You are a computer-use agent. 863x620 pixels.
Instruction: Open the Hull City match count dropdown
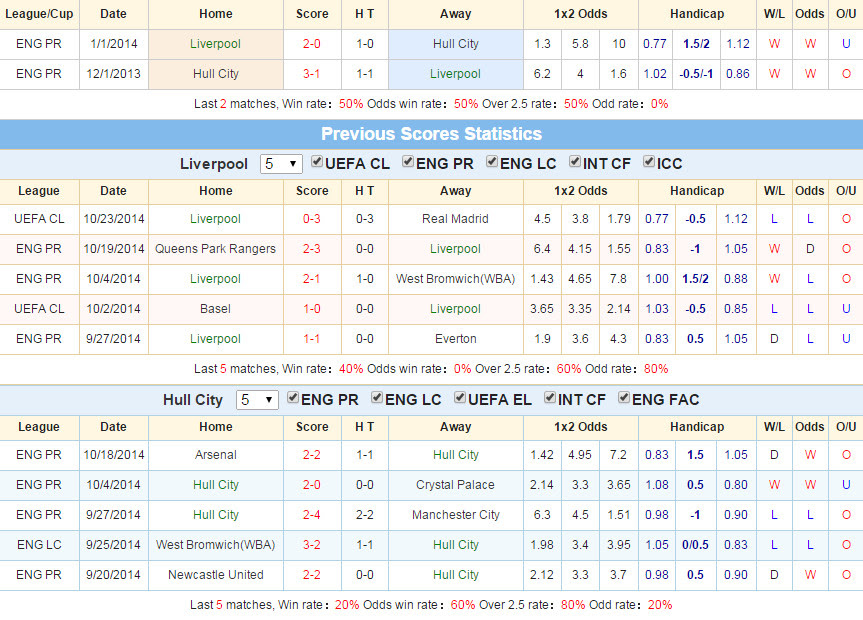pos(257,400)
